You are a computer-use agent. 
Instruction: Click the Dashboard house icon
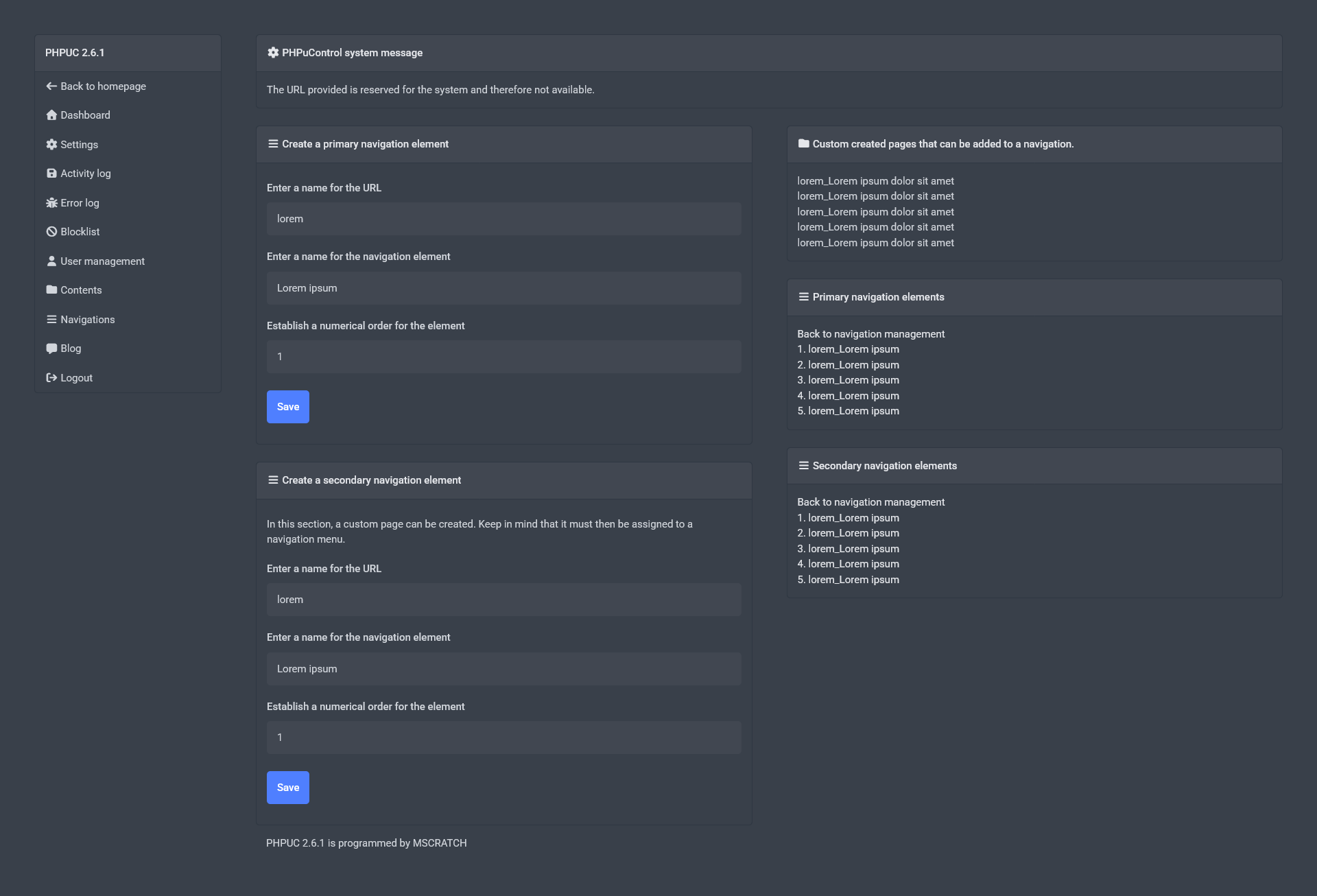[51, 115]
